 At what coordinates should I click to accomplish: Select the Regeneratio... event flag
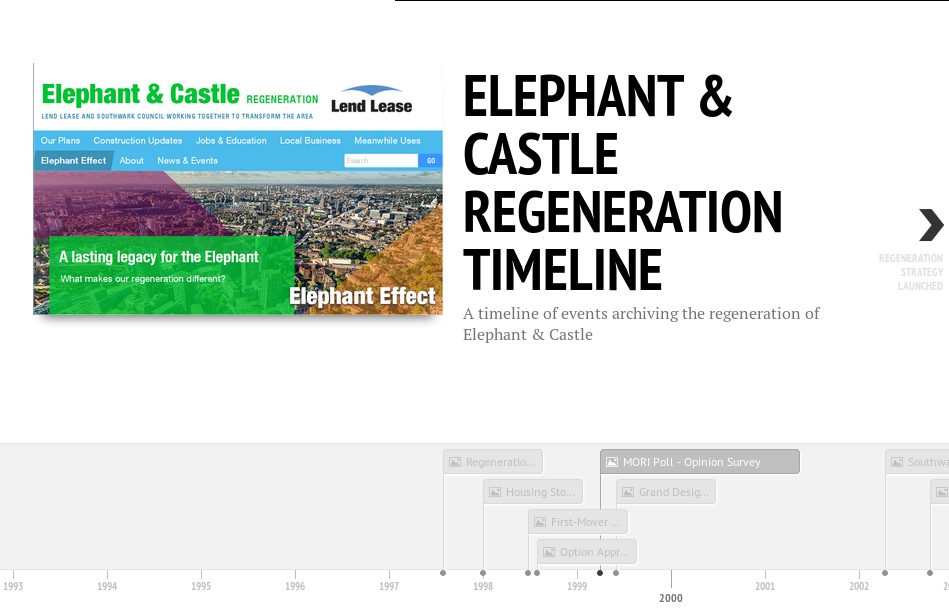tap(493, 462)
